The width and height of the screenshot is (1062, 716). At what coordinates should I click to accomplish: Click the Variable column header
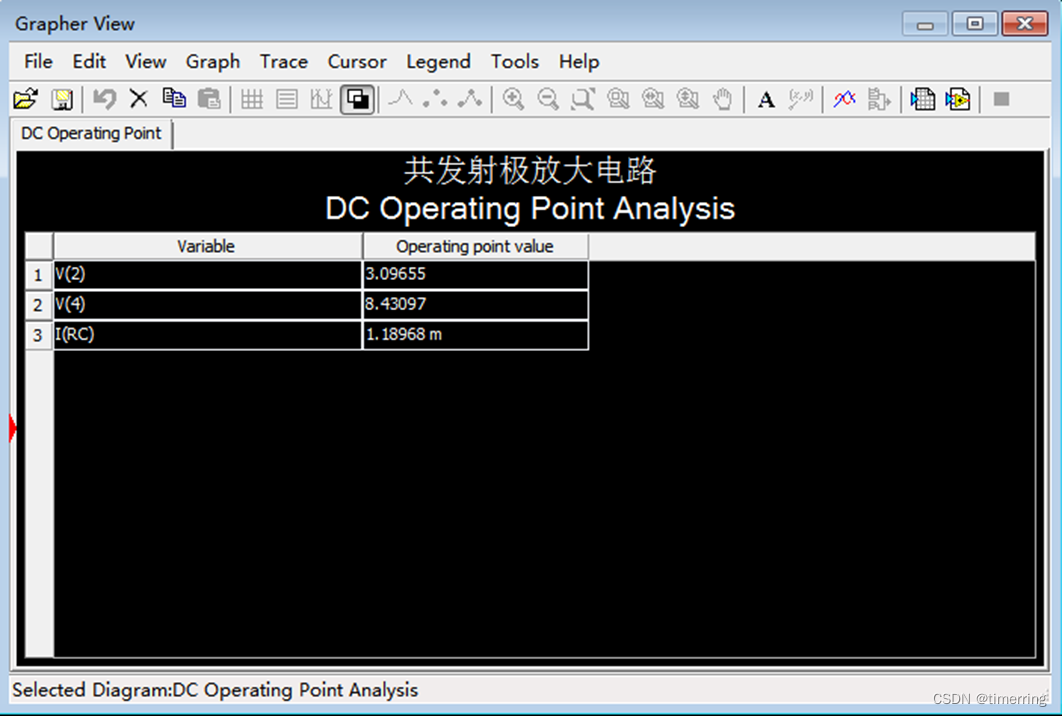207,247
